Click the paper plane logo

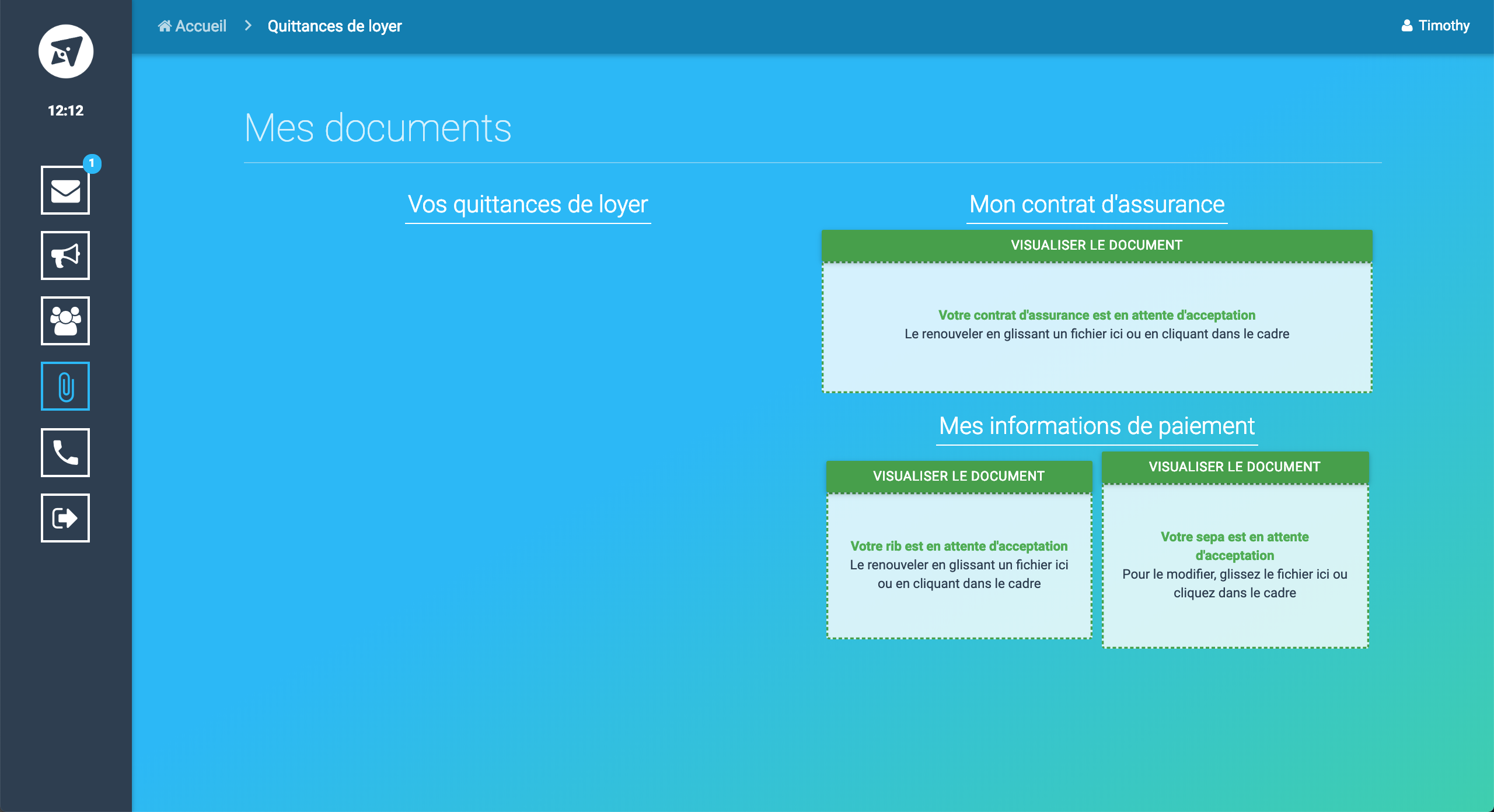click(x=66, y=51)
